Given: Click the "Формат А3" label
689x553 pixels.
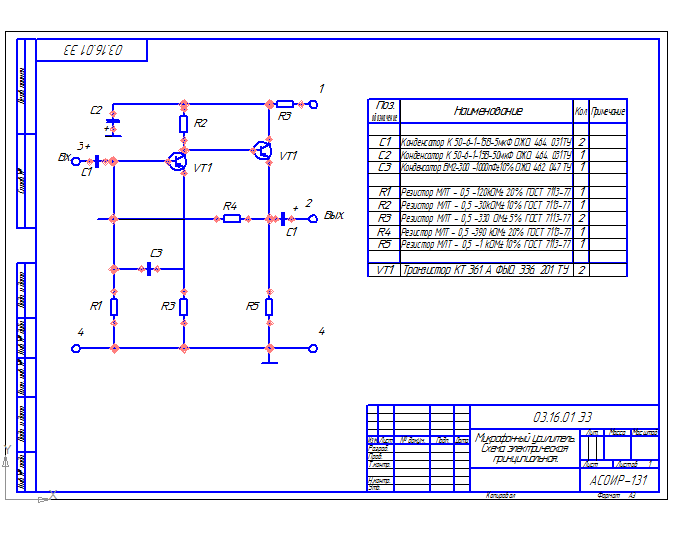Looking at the screenshot, I should click(x=616, y=496).
